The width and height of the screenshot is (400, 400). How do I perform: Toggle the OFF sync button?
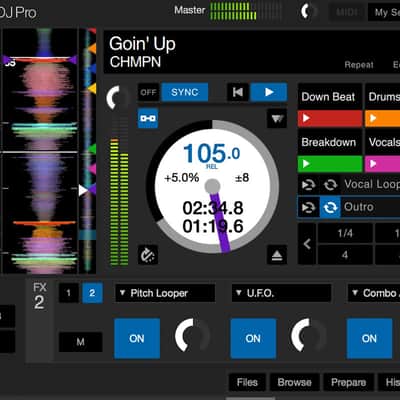(148, 92)
